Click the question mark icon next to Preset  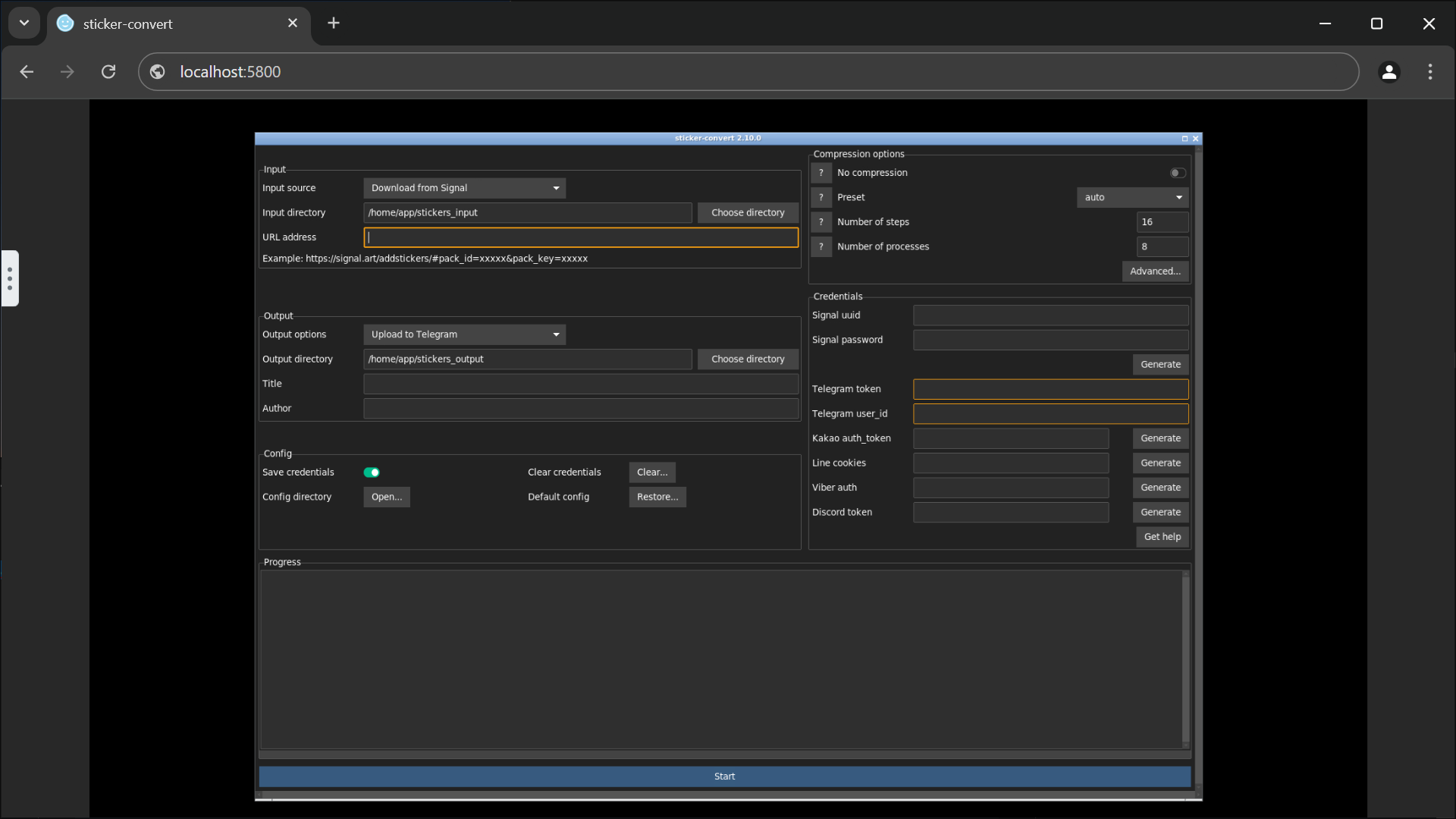[822, 197]
